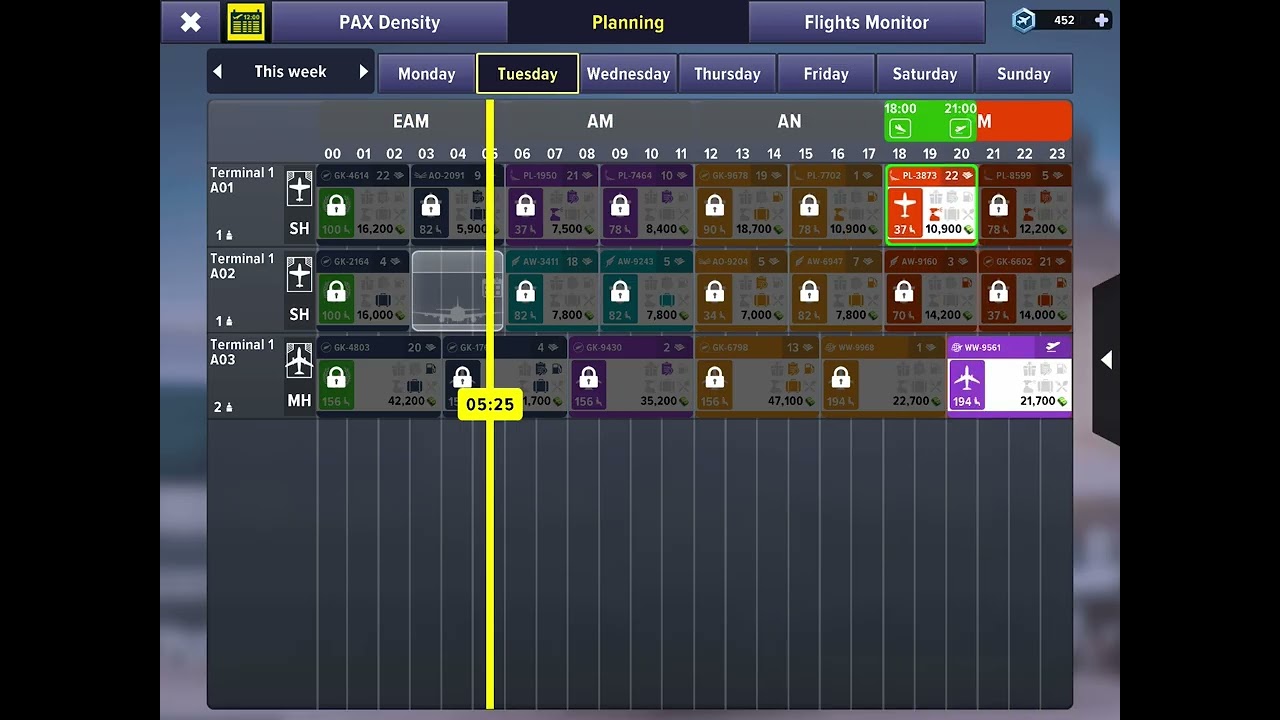Click the departure icon in WW-9561 header
Screen dimensions: 1280x720
pyautogui.click(x=1052, y=347)
